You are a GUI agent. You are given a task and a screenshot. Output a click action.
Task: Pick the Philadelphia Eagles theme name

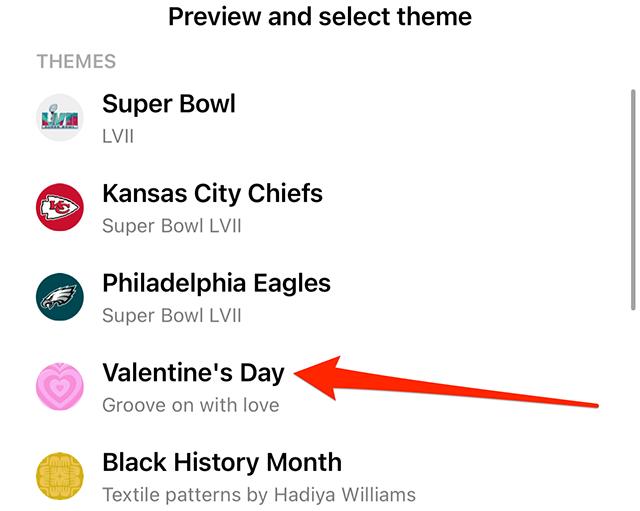pyautogui.click(x=216, y=283)
